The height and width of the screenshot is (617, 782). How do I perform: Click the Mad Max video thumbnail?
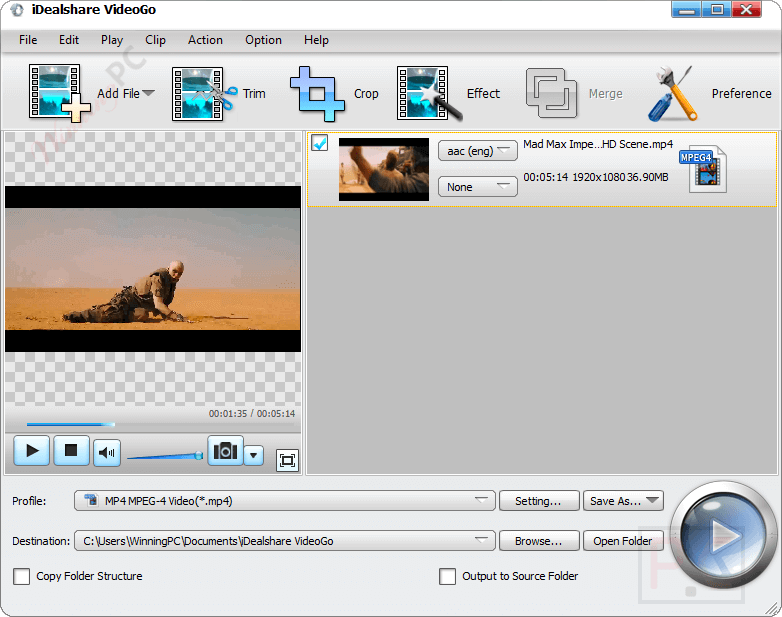pos(384,170)
